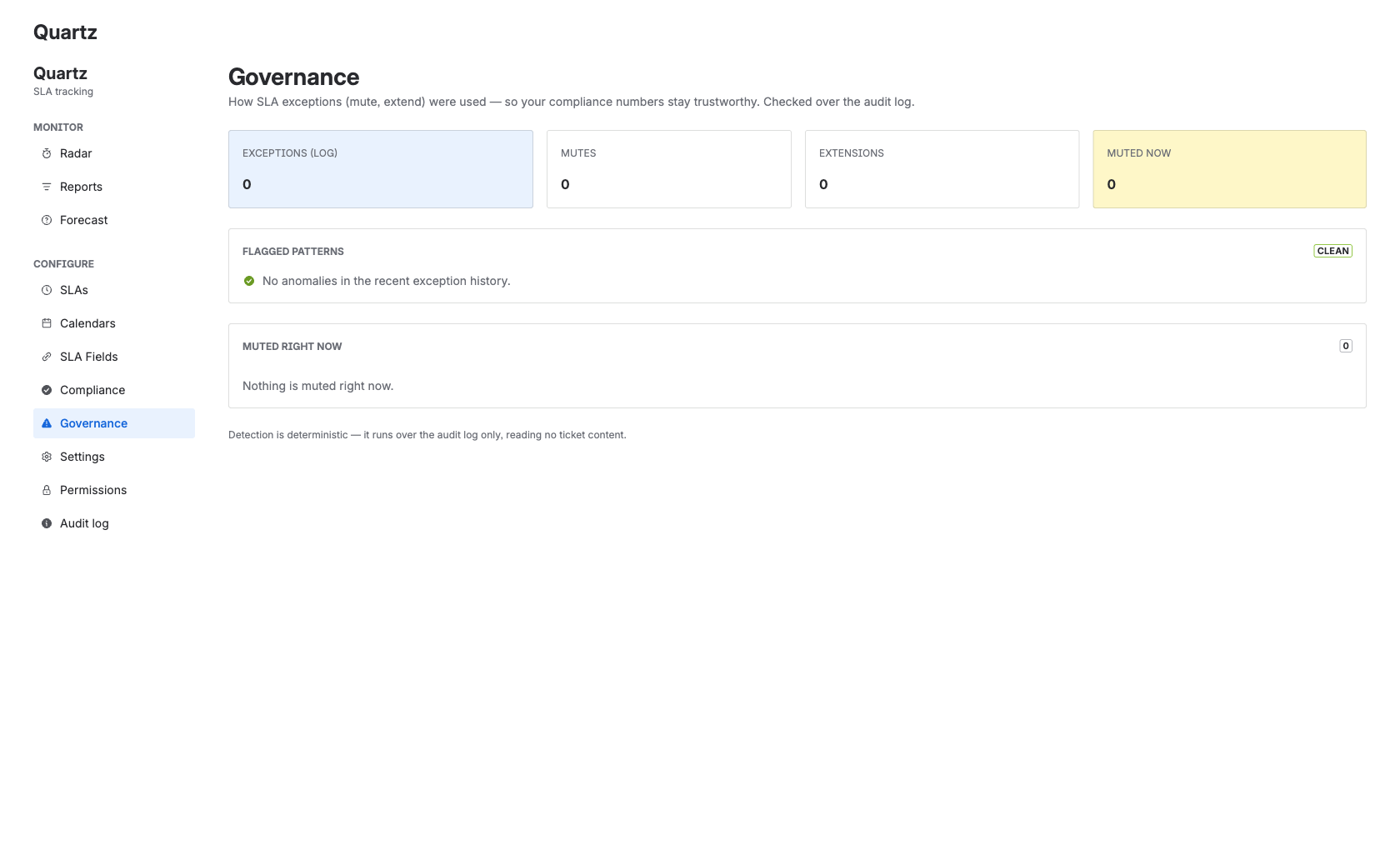Click the Settings gear icon

coord(47,457)
